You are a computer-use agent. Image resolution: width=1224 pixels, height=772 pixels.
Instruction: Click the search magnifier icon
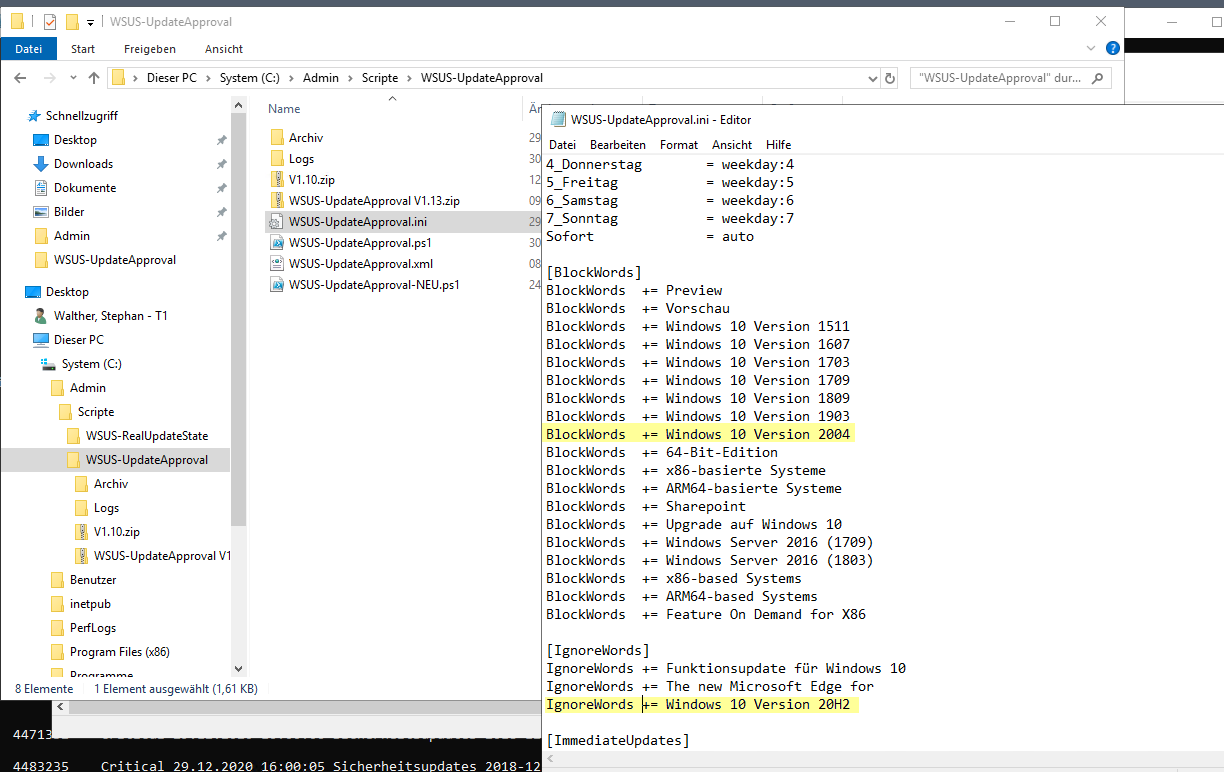[x=1097, y=78]
